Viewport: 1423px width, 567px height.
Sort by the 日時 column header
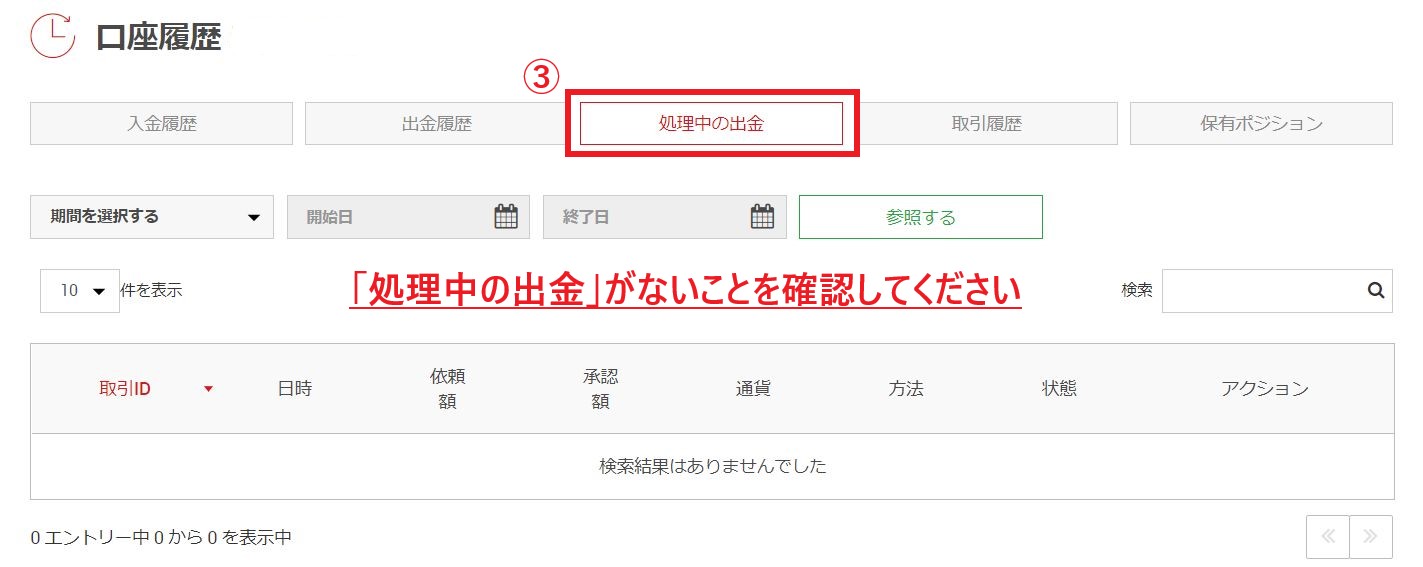coord(295,389)
